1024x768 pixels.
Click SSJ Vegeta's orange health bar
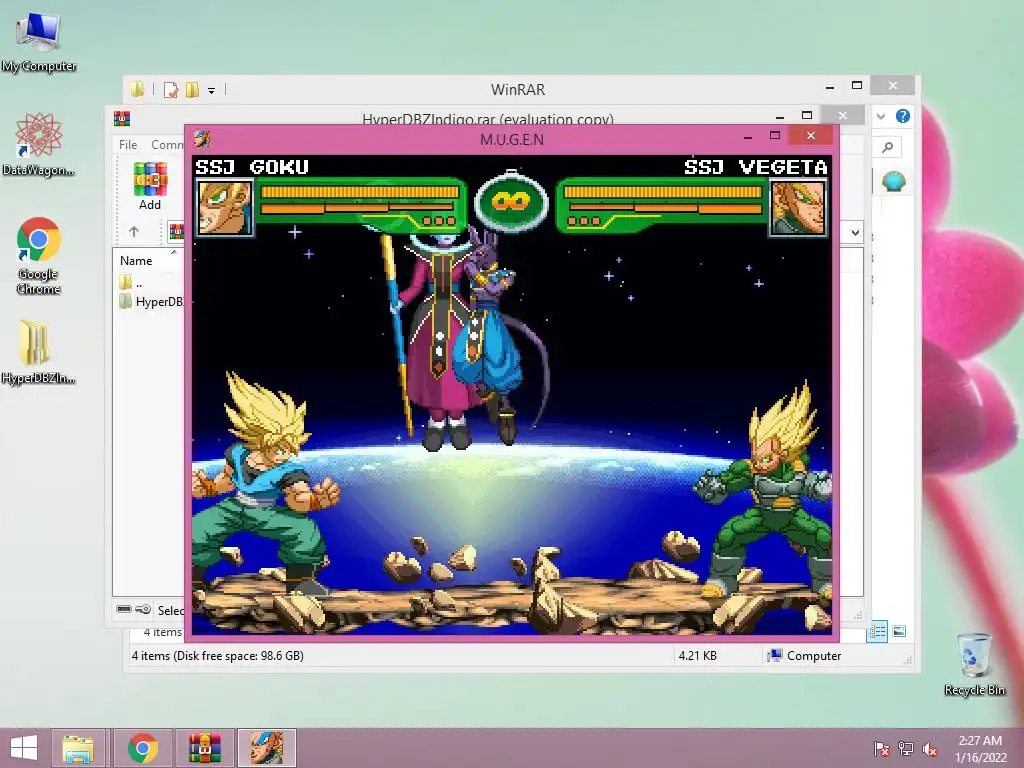point(663,192)
